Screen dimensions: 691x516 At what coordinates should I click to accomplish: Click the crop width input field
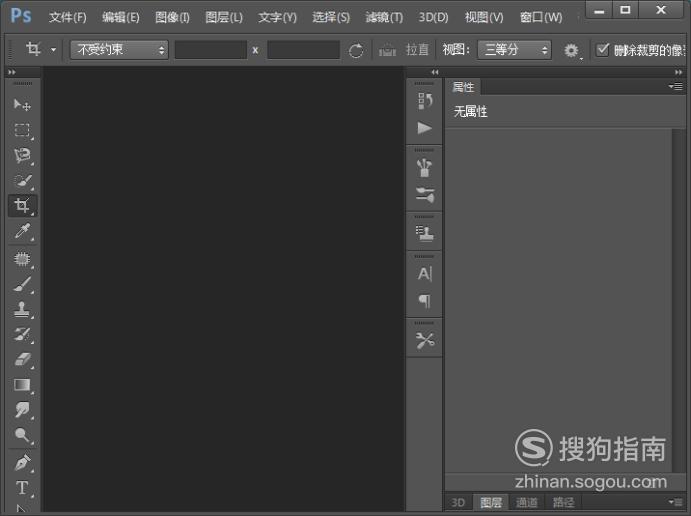211,50
